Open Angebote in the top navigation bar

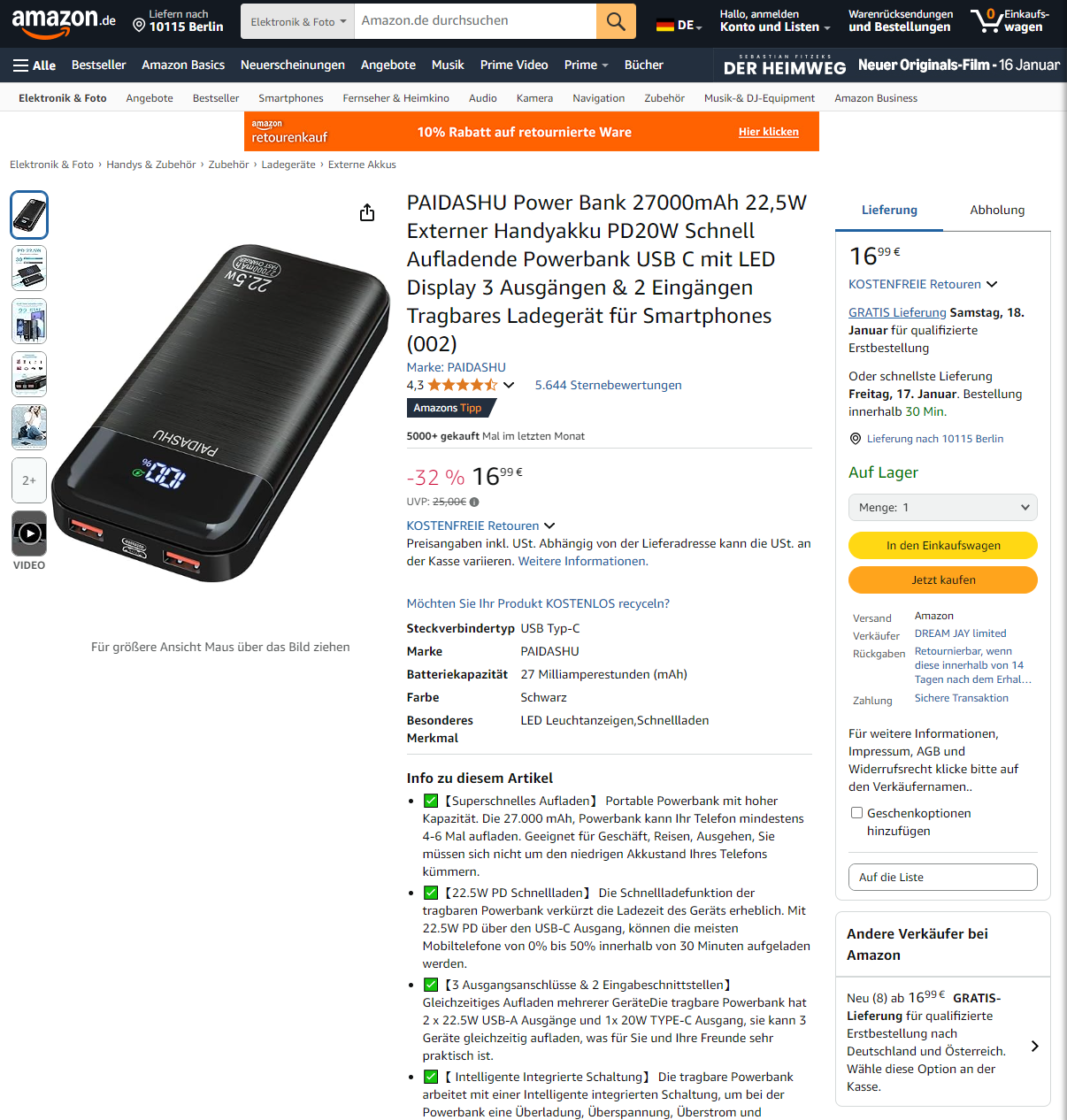pos(388,65)
